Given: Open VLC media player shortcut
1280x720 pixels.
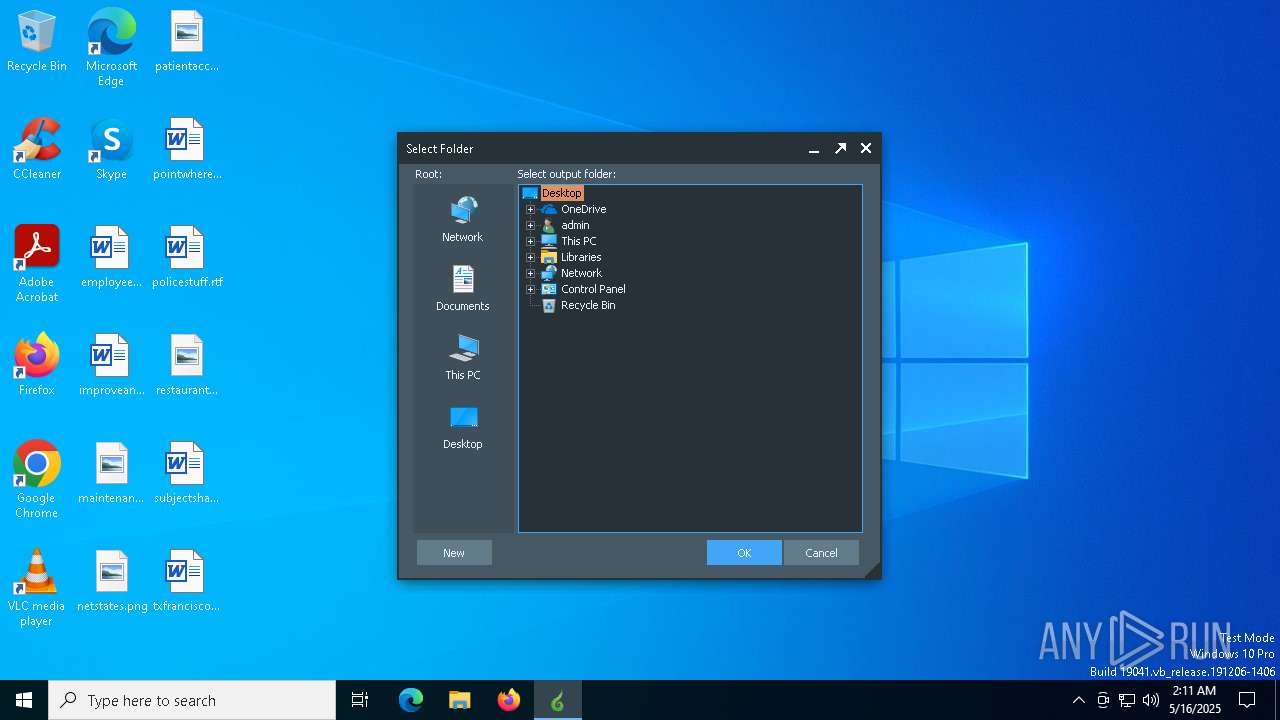Looking at the screenshot, I should click(37, 588).
